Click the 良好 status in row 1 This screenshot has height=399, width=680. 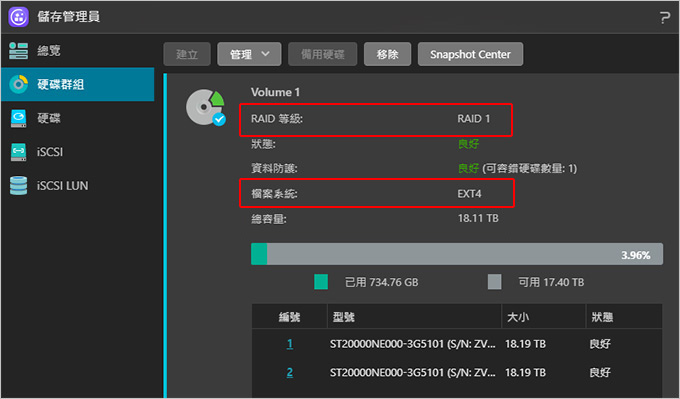click(x=600, y=344)
